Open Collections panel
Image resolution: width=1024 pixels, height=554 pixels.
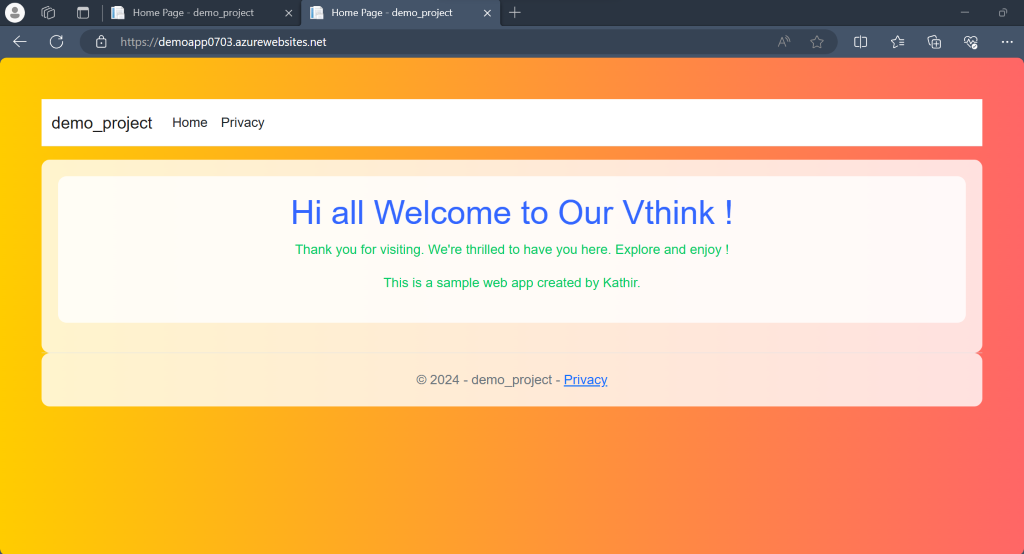pyautogui.click(x=934, y=42)
